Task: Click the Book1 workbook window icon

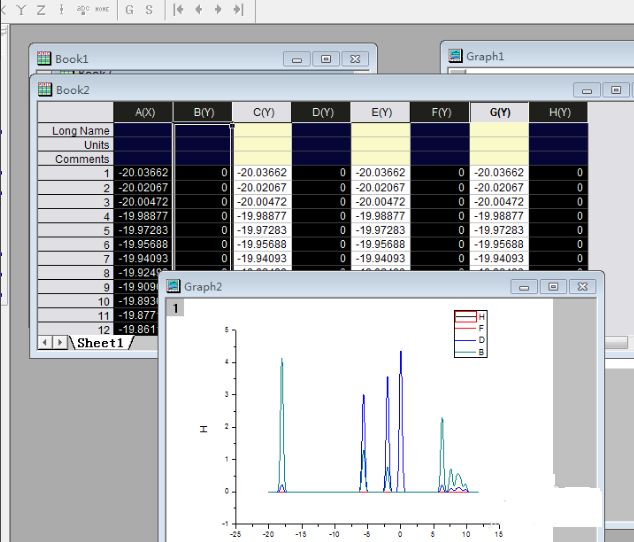Action: (x=44, y=59)
